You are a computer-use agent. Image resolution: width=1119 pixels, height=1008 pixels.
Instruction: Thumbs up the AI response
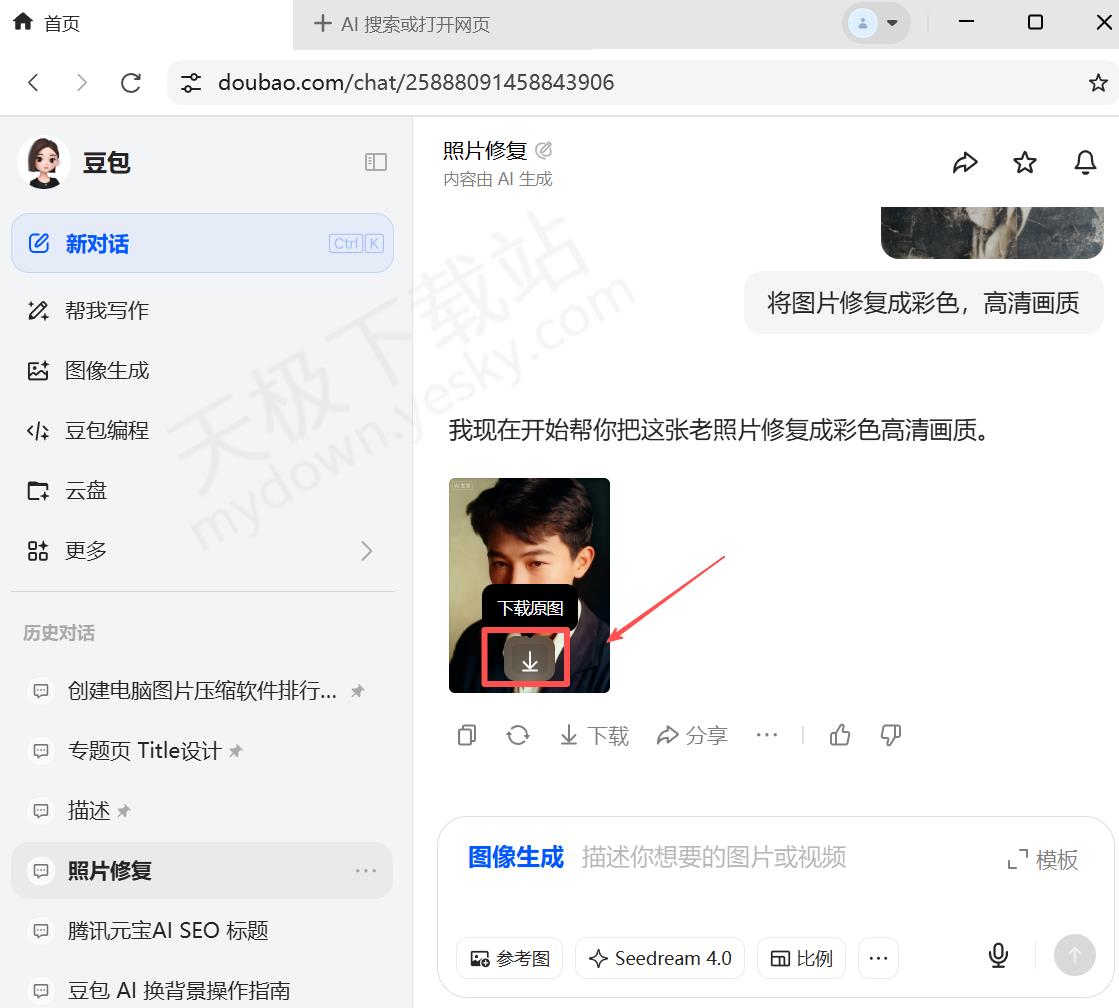tap(840, 735)
